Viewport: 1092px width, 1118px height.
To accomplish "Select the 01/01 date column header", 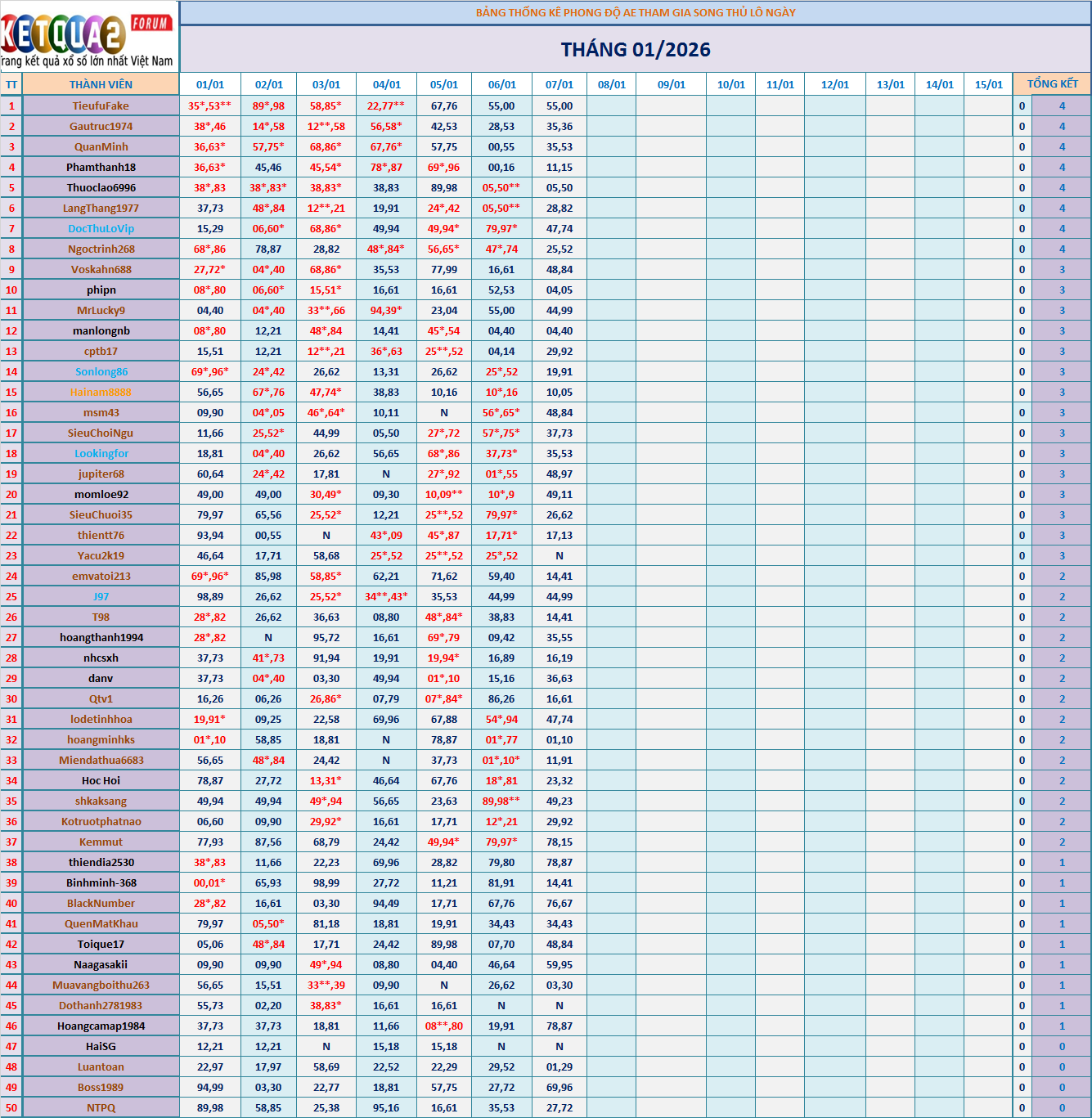I will (x=210, y=84).
